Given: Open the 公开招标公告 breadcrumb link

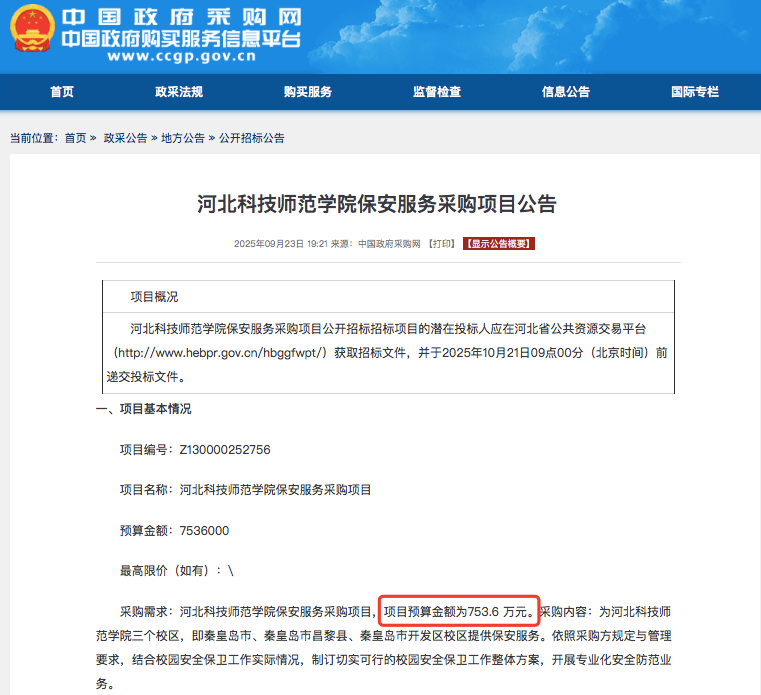Looking at the screenshot, I should (x=251, y=138).
